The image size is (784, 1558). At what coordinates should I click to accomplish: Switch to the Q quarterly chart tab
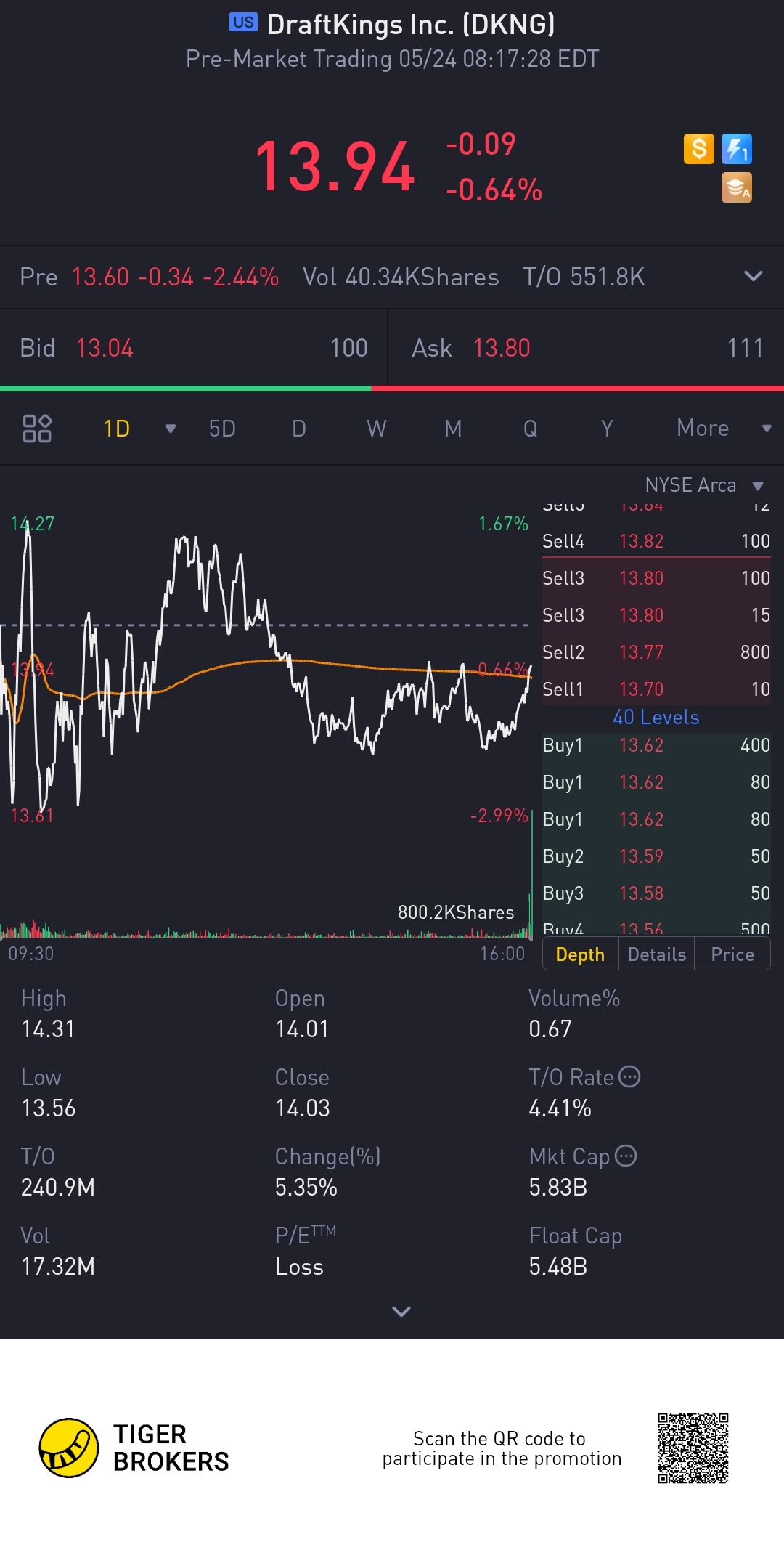531,429
